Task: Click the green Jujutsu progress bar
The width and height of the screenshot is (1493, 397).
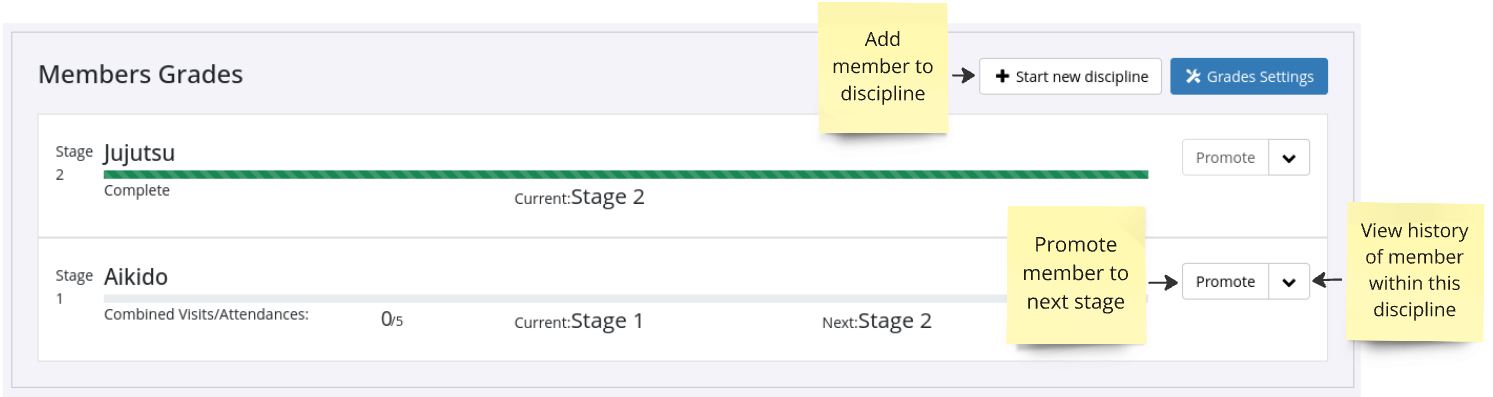Action: 626,174
